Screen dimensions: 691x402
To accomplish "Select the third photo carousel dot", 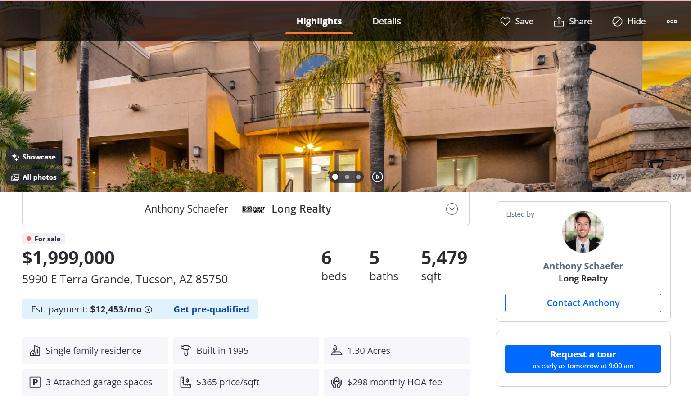I will 359,177.
